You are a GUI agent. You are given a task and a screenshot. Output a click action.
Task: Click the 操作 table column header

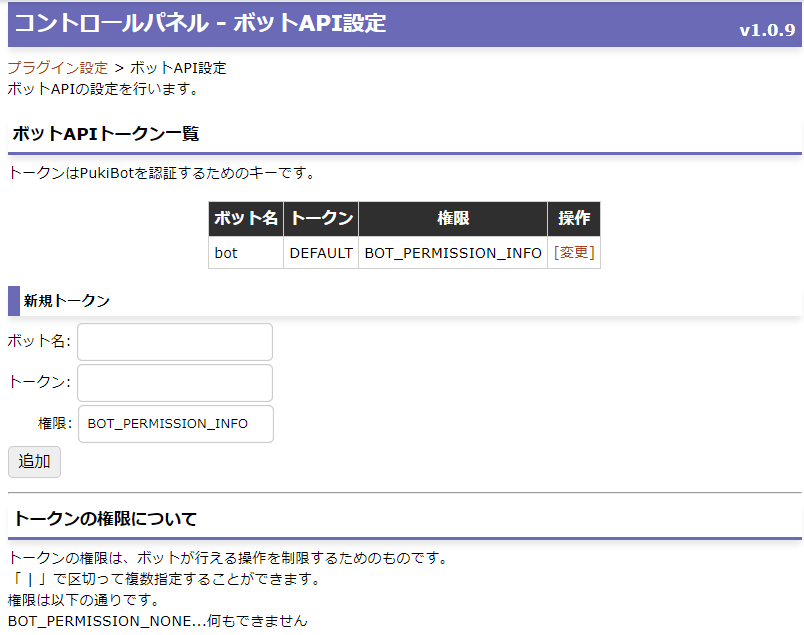pos(574,219)
